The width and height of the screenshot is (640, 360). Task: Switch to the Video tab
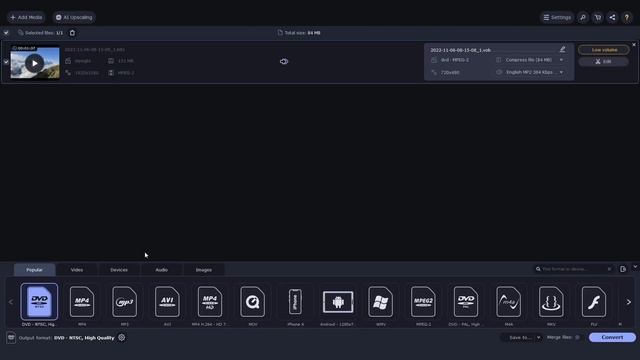click(x=77, y=270)
